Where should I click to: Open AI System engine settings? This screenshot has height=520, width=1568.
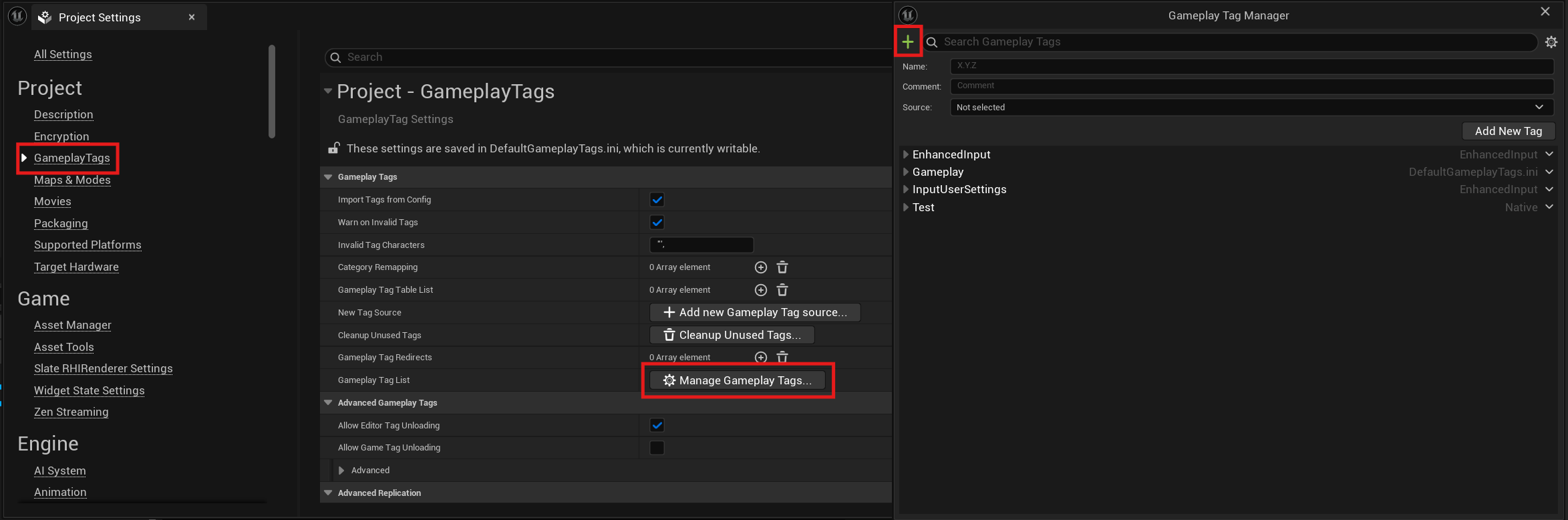point(60,471)
